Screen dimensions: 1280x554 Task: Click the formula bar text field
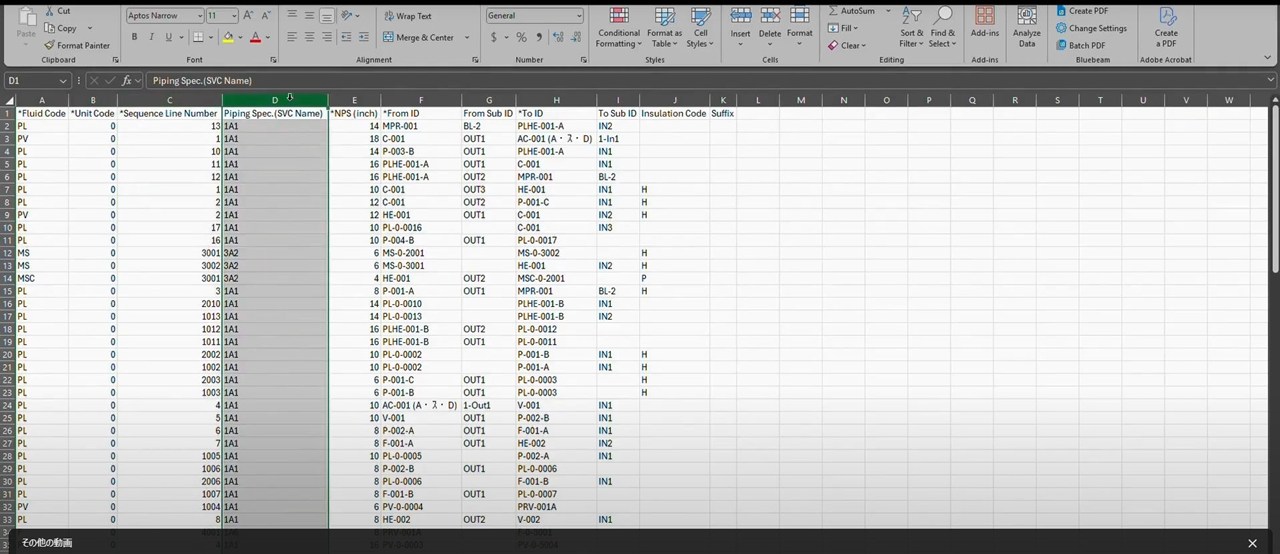tap(700, 81)
